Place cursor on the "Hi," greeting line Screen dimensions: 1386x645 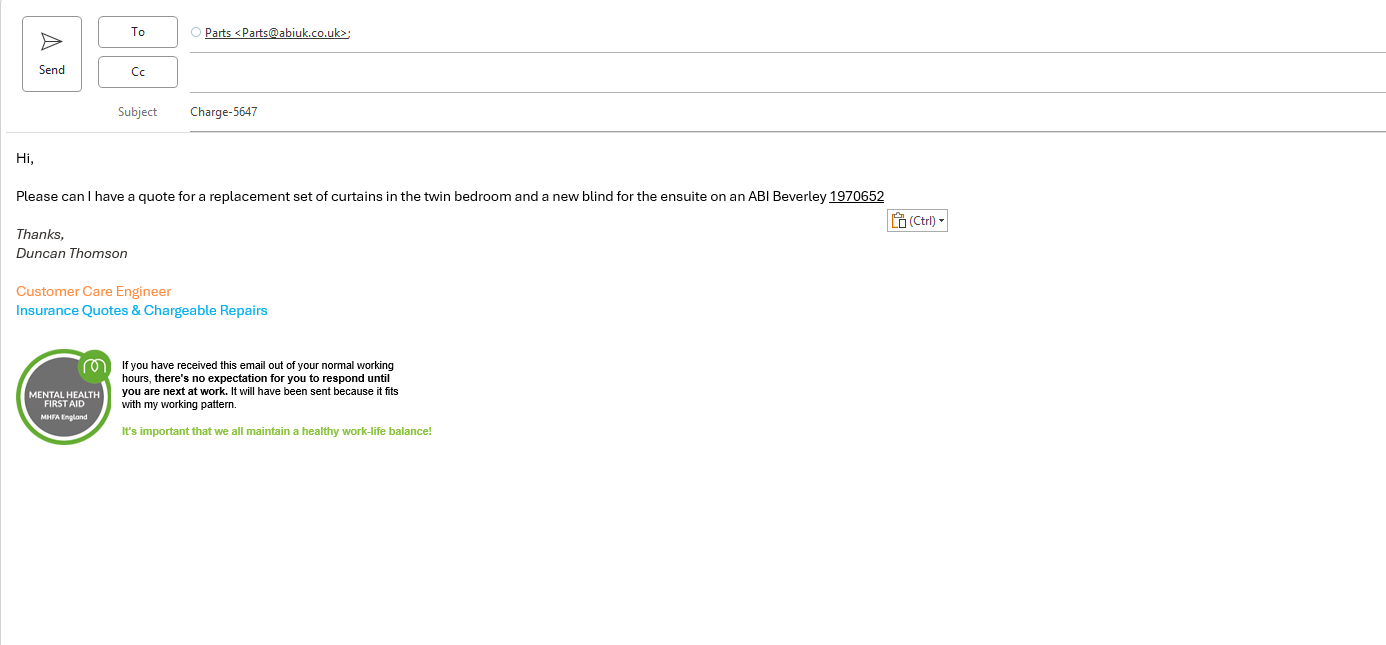coord(25,158)
